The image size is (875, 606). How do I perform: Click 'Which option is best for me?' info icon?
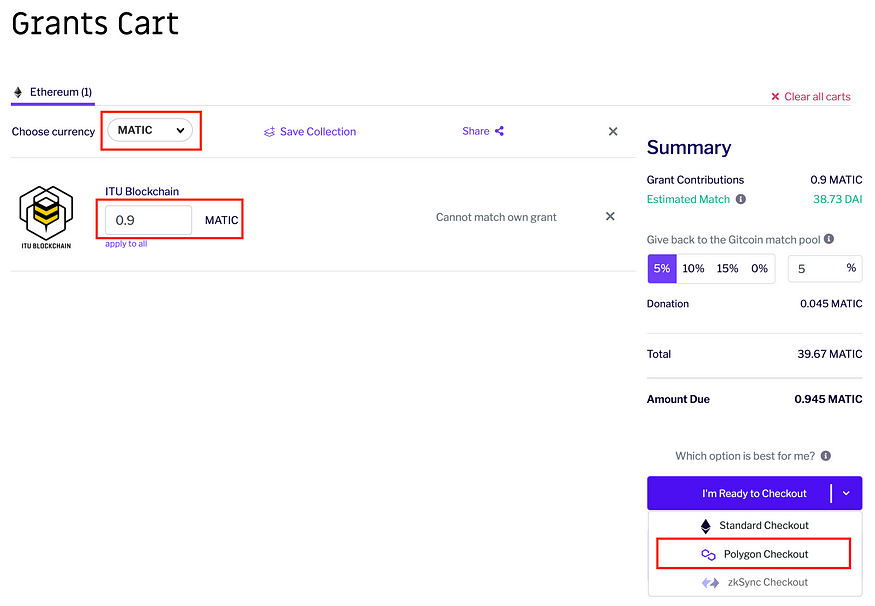pos(826,456)
